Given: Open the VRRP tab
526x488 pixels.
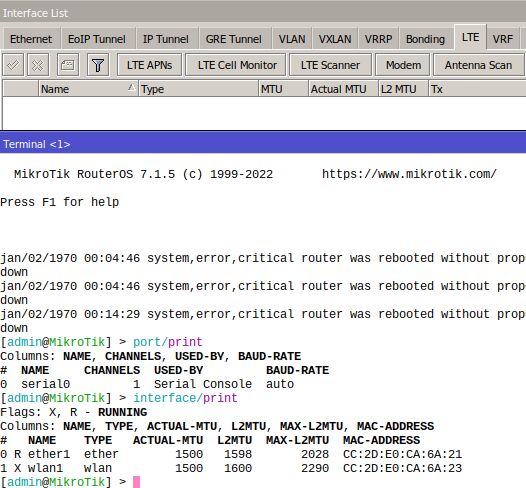Looking at the screenshot, I should tap(378, 39).
